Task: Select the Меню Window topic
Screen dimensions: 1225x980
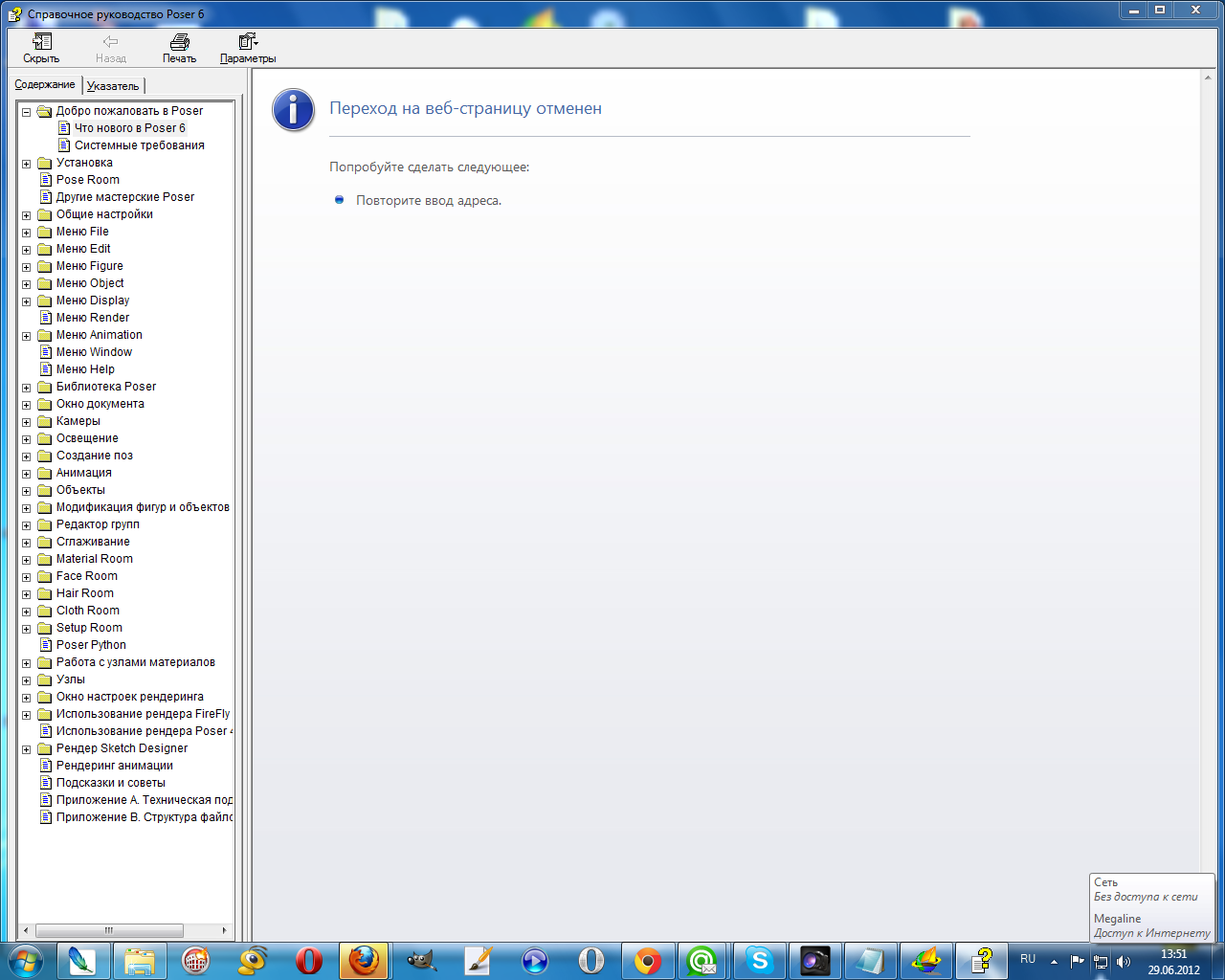Action: pos(94,352)
